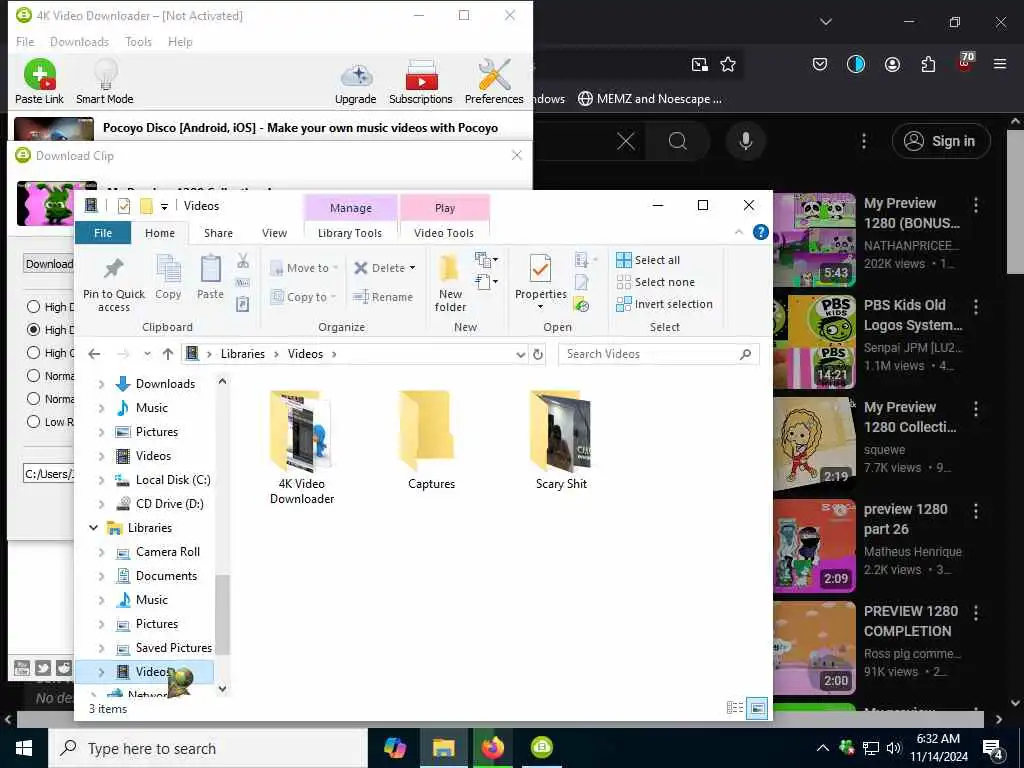Select the first High Definition radio option

tap(33, 306)
